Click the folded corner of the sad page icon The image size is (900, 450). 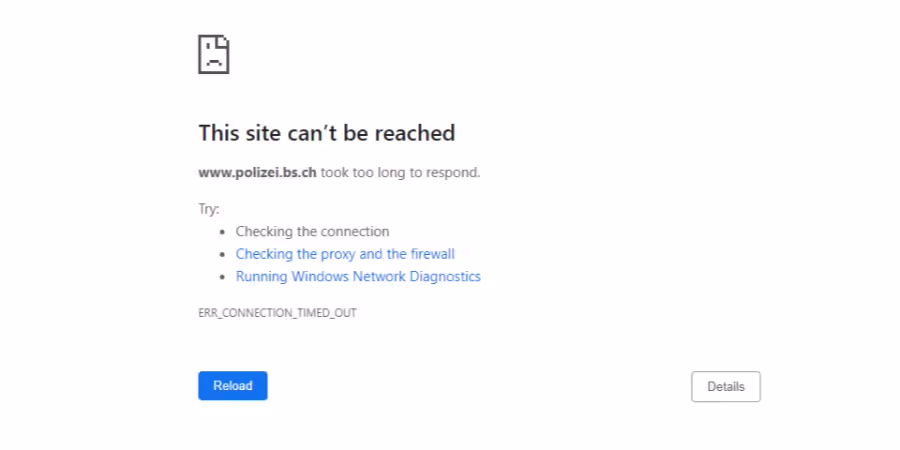point(224,41)
